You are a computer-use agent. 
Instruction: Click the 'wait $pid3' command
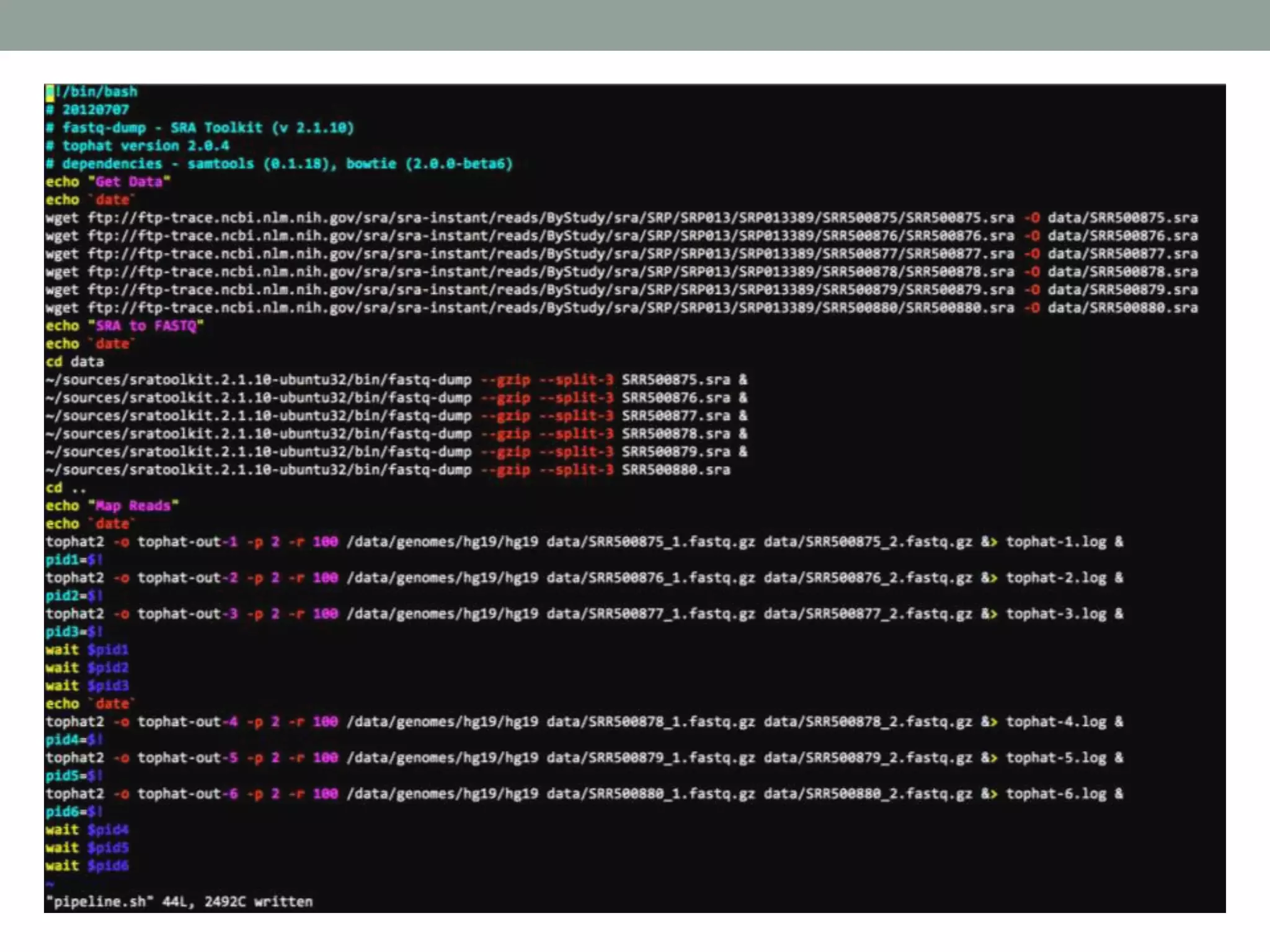pyautogui.click(x=87, y=685)
